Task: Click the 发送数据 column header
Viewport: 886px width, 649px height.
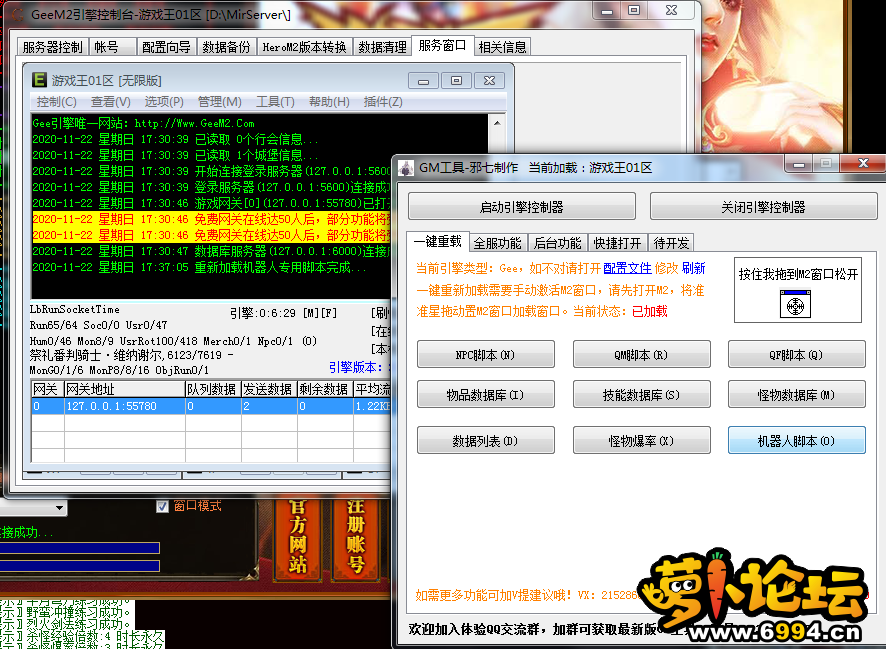Action: pos(269,389)
